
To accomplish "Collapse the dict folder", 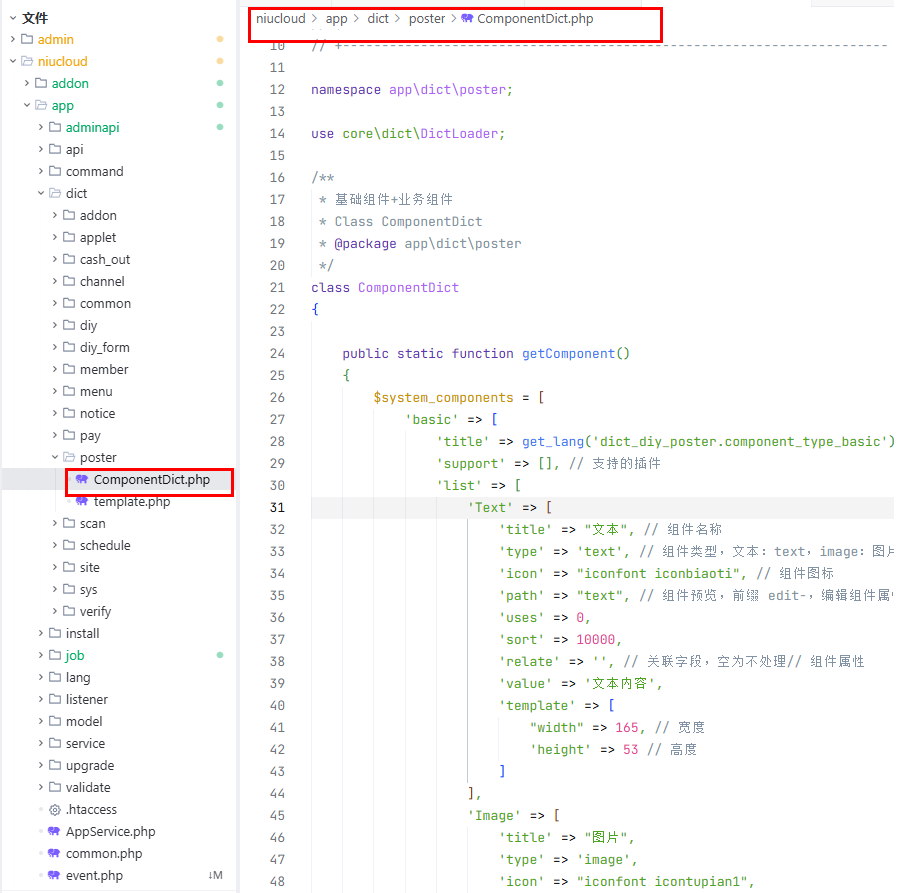I will [x=41, y=194].
